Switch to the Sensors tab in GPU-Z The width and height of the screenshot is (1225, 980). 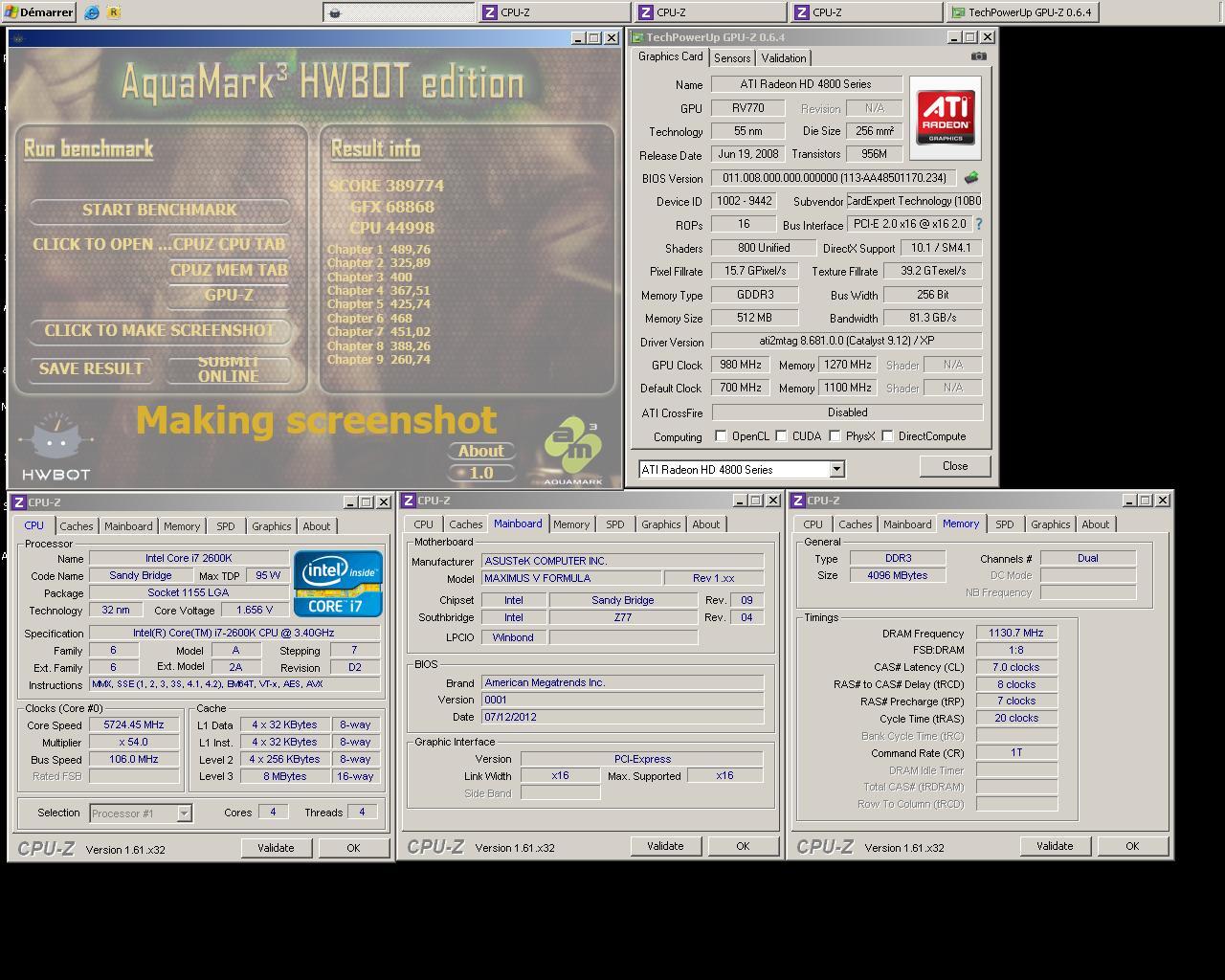732,58
